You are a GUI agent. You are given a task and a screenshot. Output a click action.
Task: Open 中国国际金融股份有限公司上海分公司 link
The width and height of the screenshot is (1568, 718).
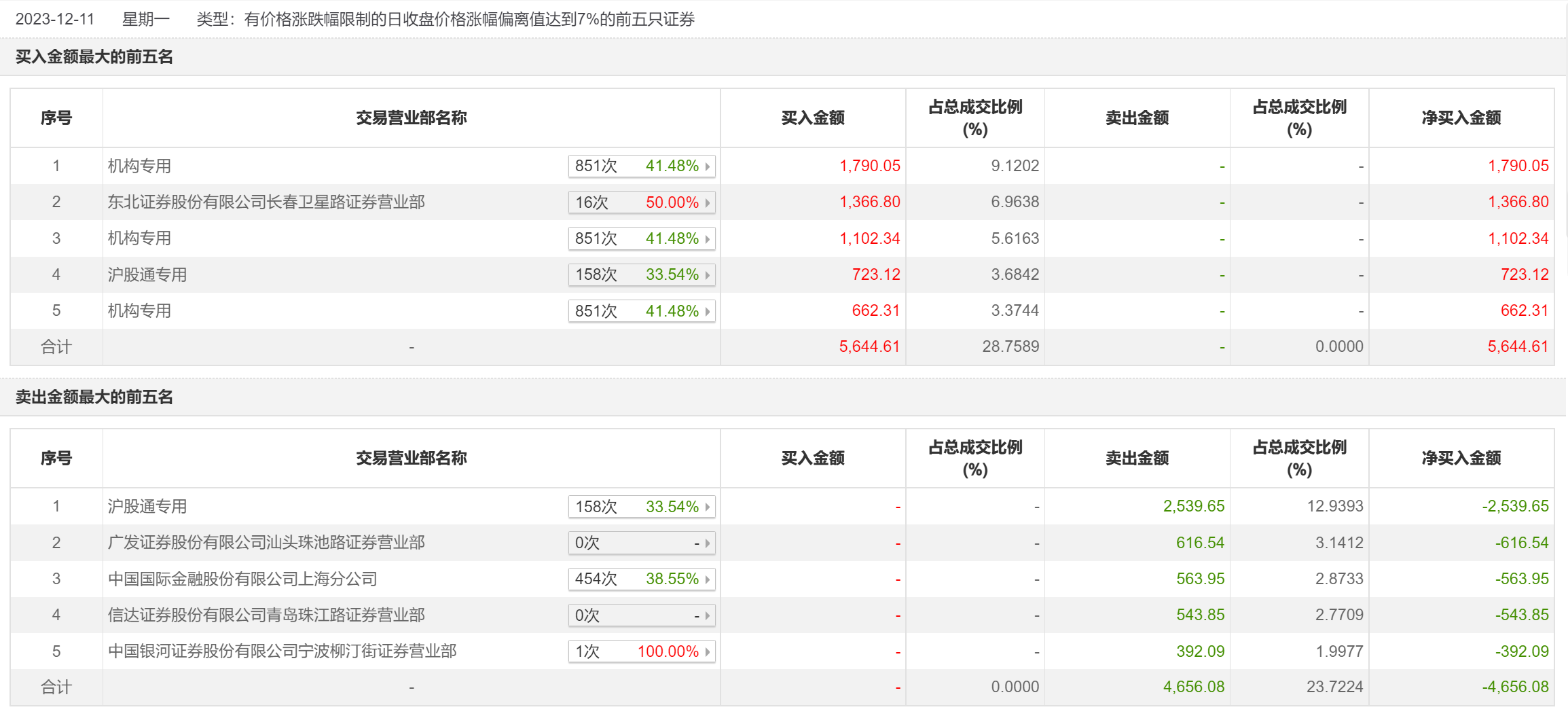[x=242, y=579]
